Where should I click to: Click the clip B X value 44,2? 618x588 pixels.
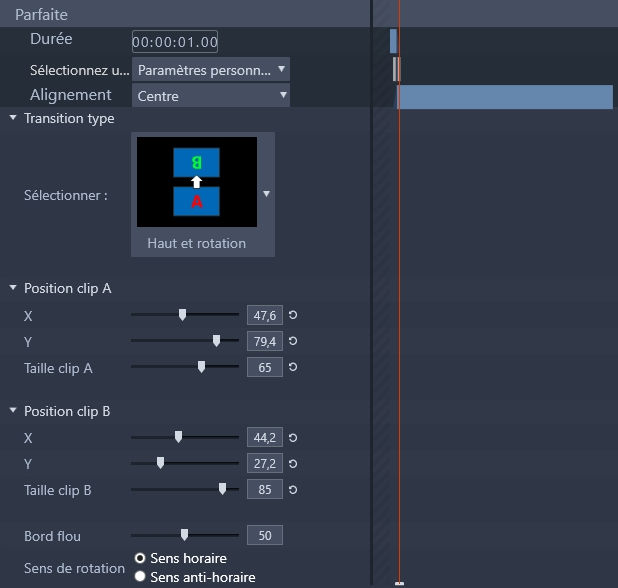tap(265, 437)
